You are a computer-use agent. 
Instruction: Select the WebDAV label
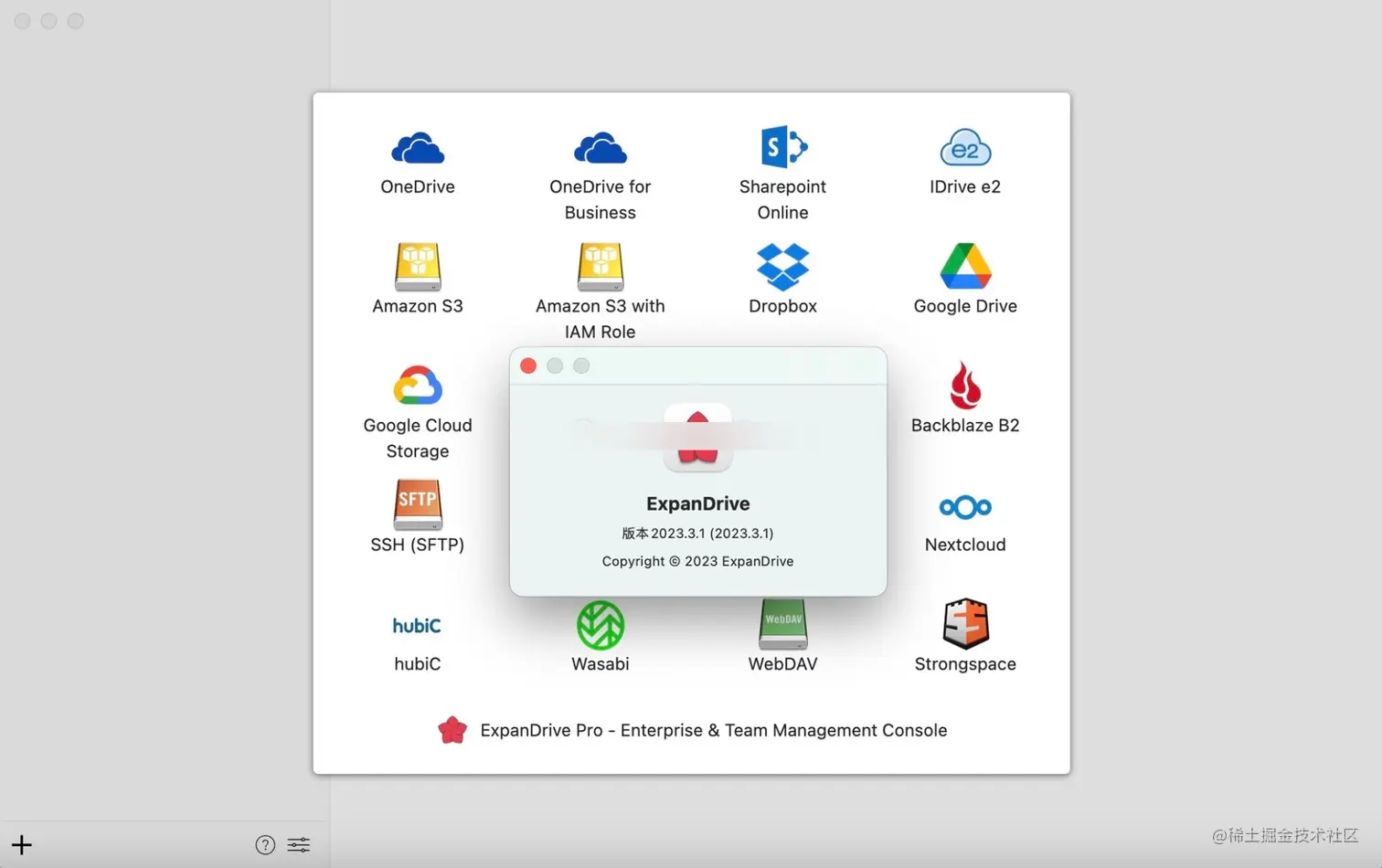click(783, 664)
